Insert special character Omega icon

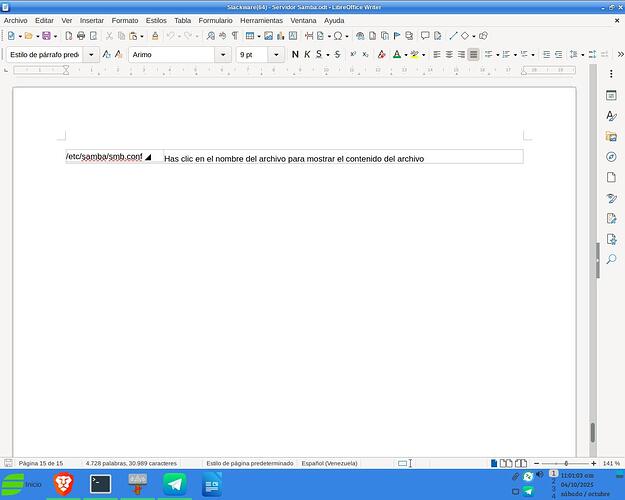340,36
